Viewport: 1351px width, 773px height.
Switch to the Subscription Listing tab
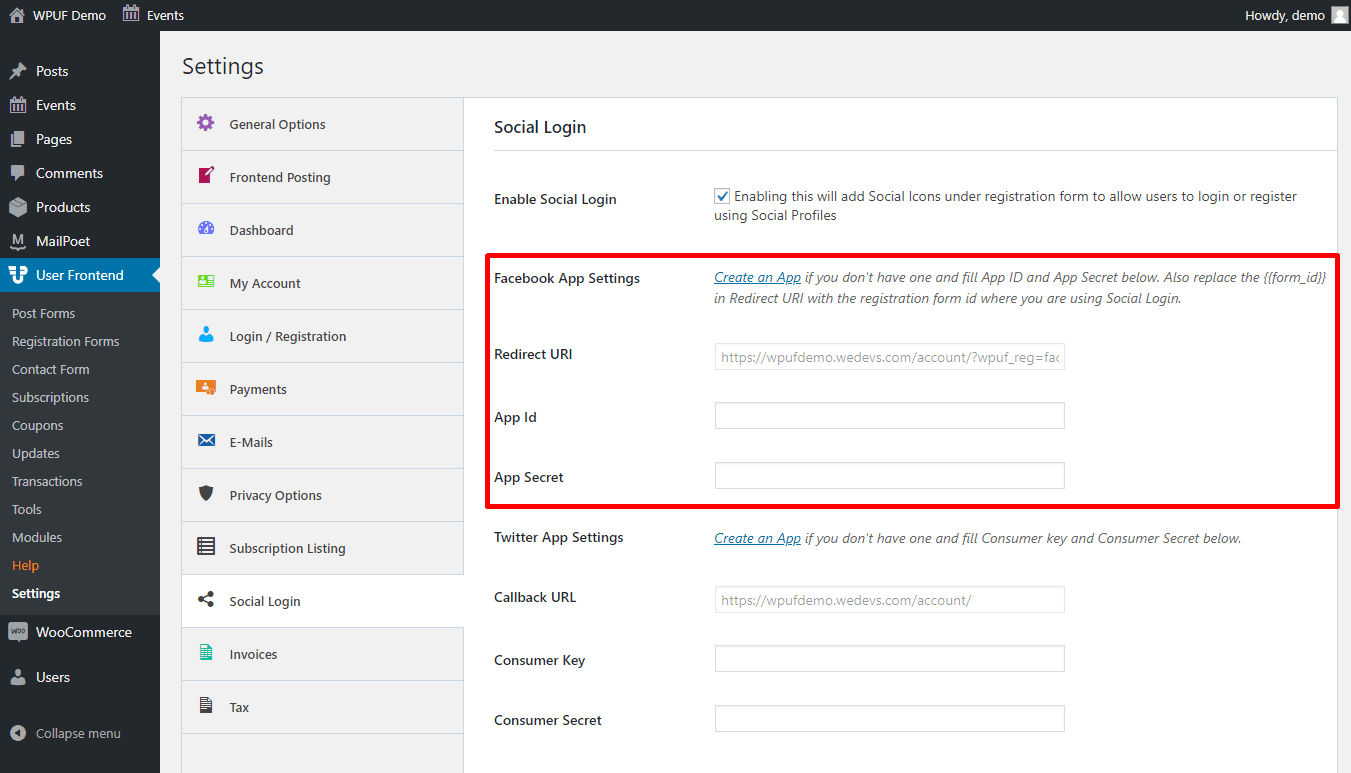coord(288,547)
